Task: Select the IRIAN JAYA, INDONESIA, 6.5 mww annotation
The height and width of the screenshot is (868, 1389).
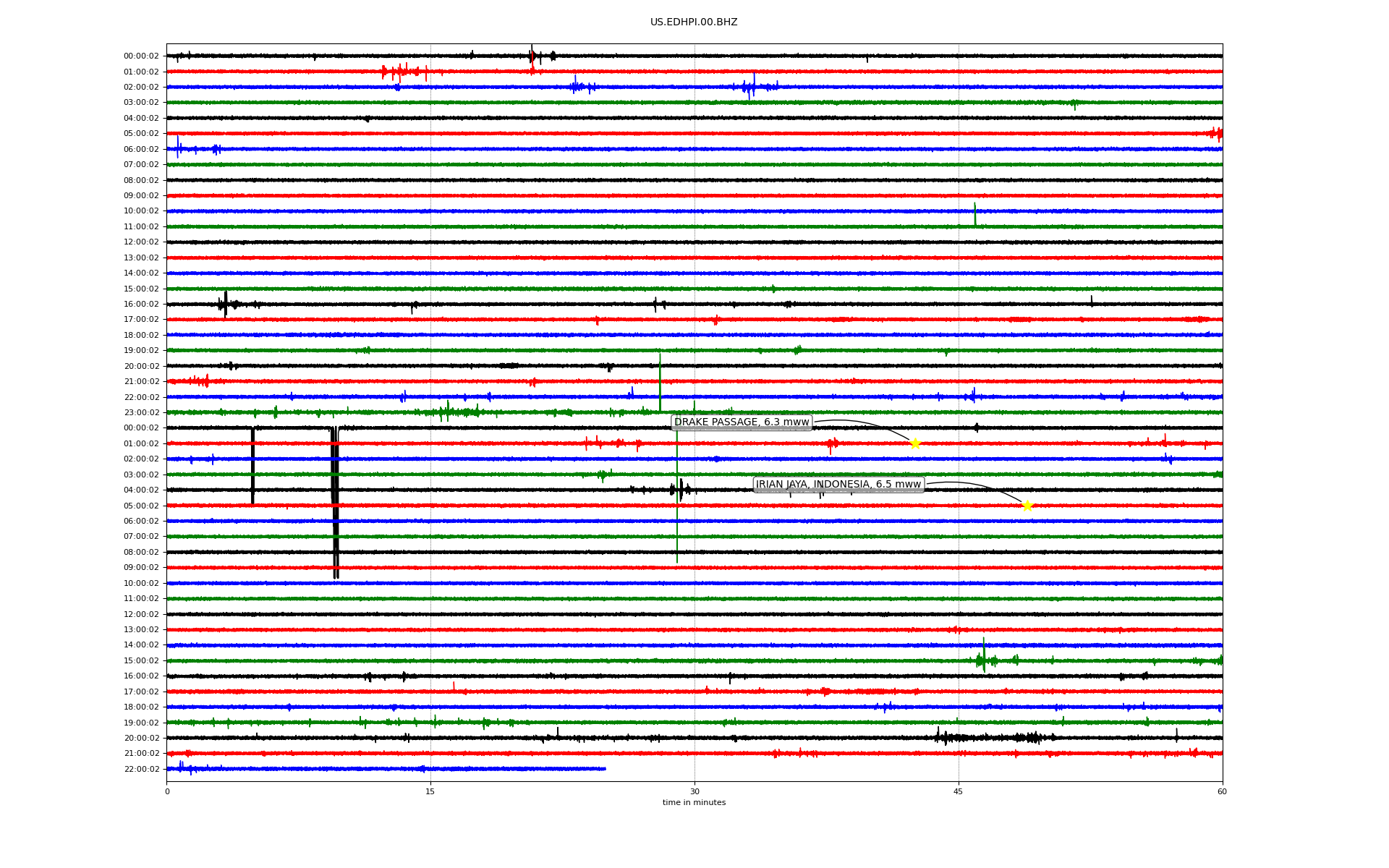Action: point(838,485)
